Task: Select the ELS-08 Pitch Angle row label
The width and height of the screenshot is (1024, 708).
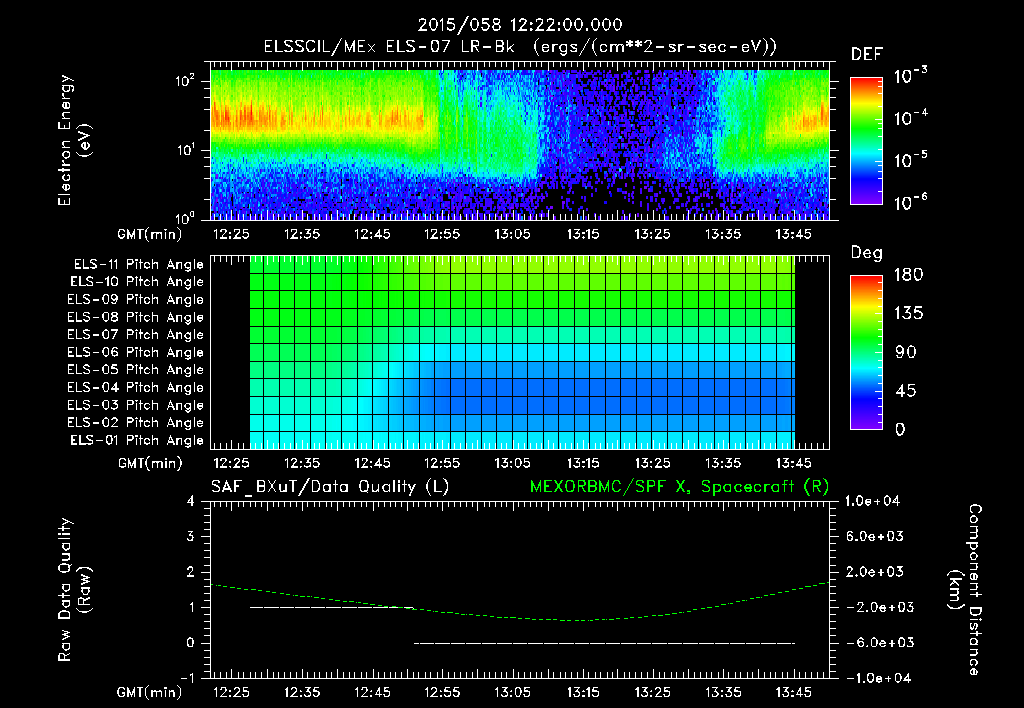Action: (136, 317)
